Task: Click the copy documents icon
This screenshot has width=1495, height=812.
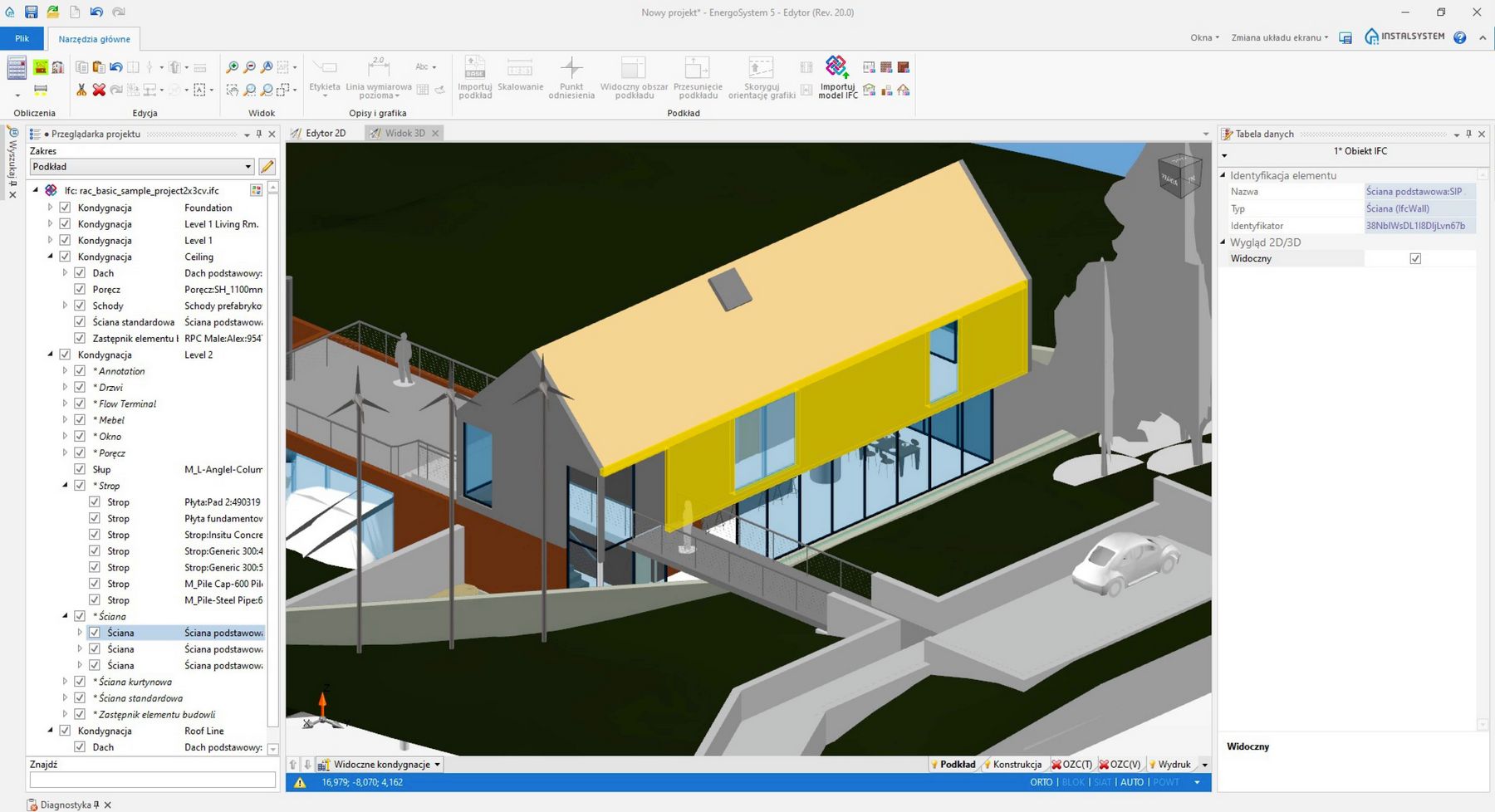Action: click(x=81, y=67)
